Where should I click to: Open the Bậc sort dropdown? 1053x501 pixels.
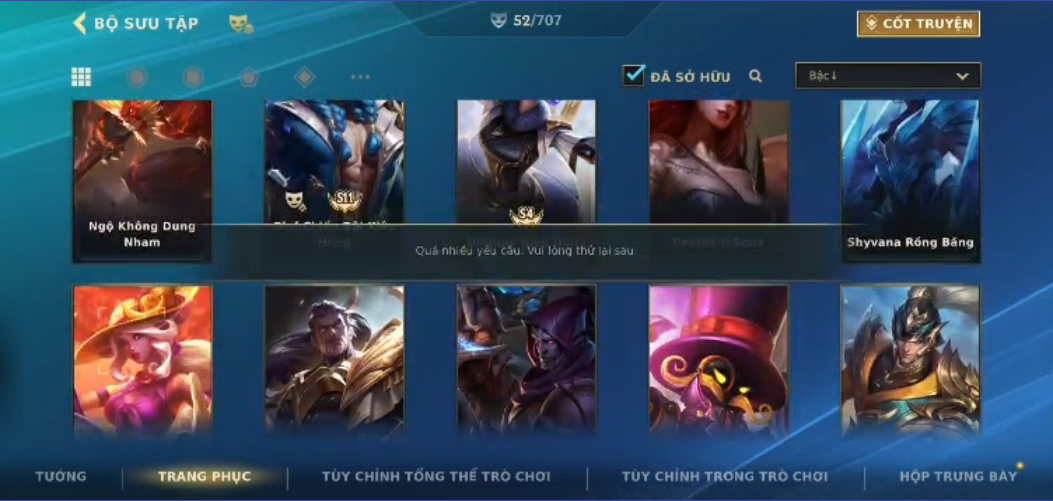(888, 76)
